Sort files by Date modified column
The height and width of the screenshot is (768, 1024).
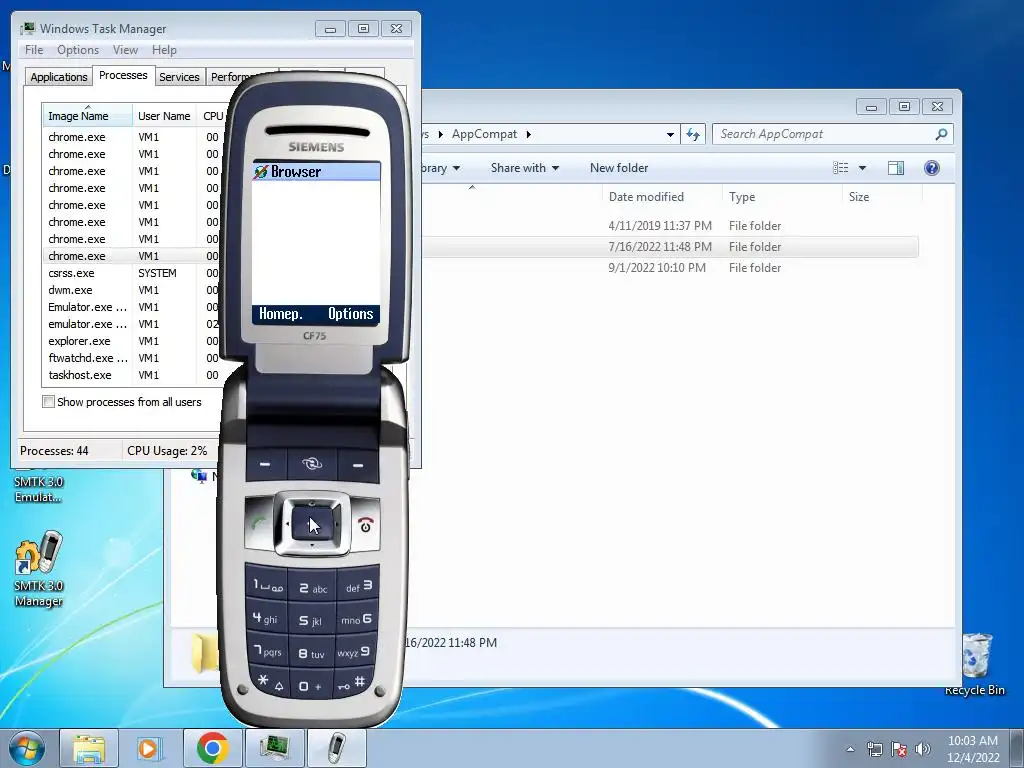(x=663, y=197)
